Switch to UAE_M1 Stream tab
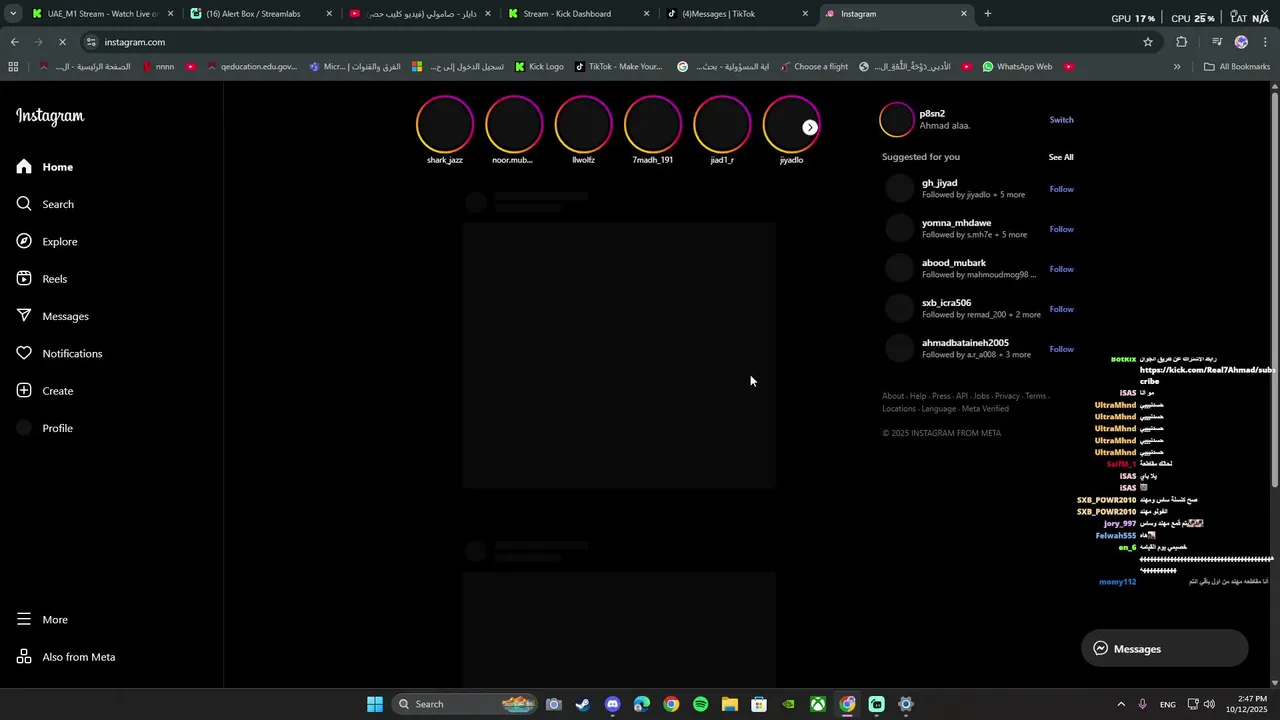 [x=100, y=14]
